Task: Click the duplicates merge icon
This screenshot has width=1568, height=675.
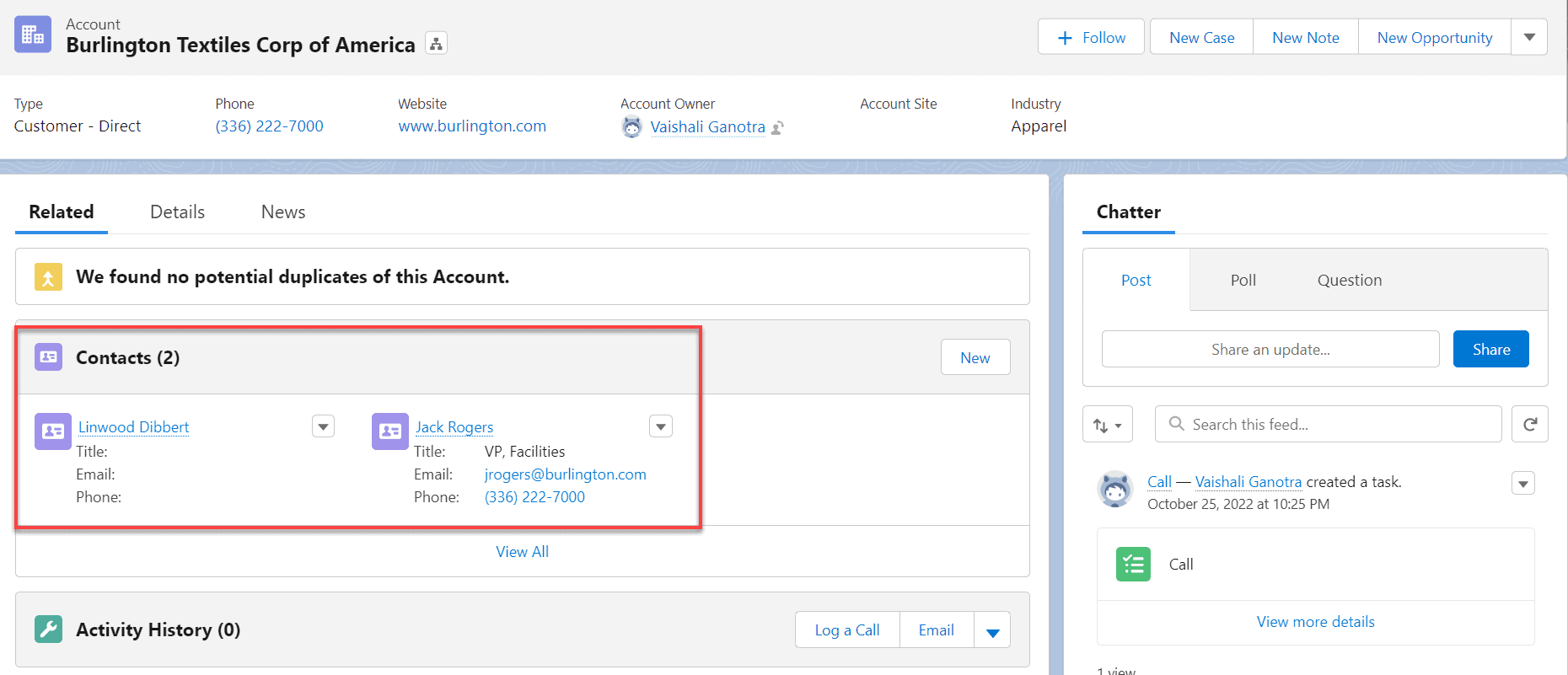Action: 48,276
